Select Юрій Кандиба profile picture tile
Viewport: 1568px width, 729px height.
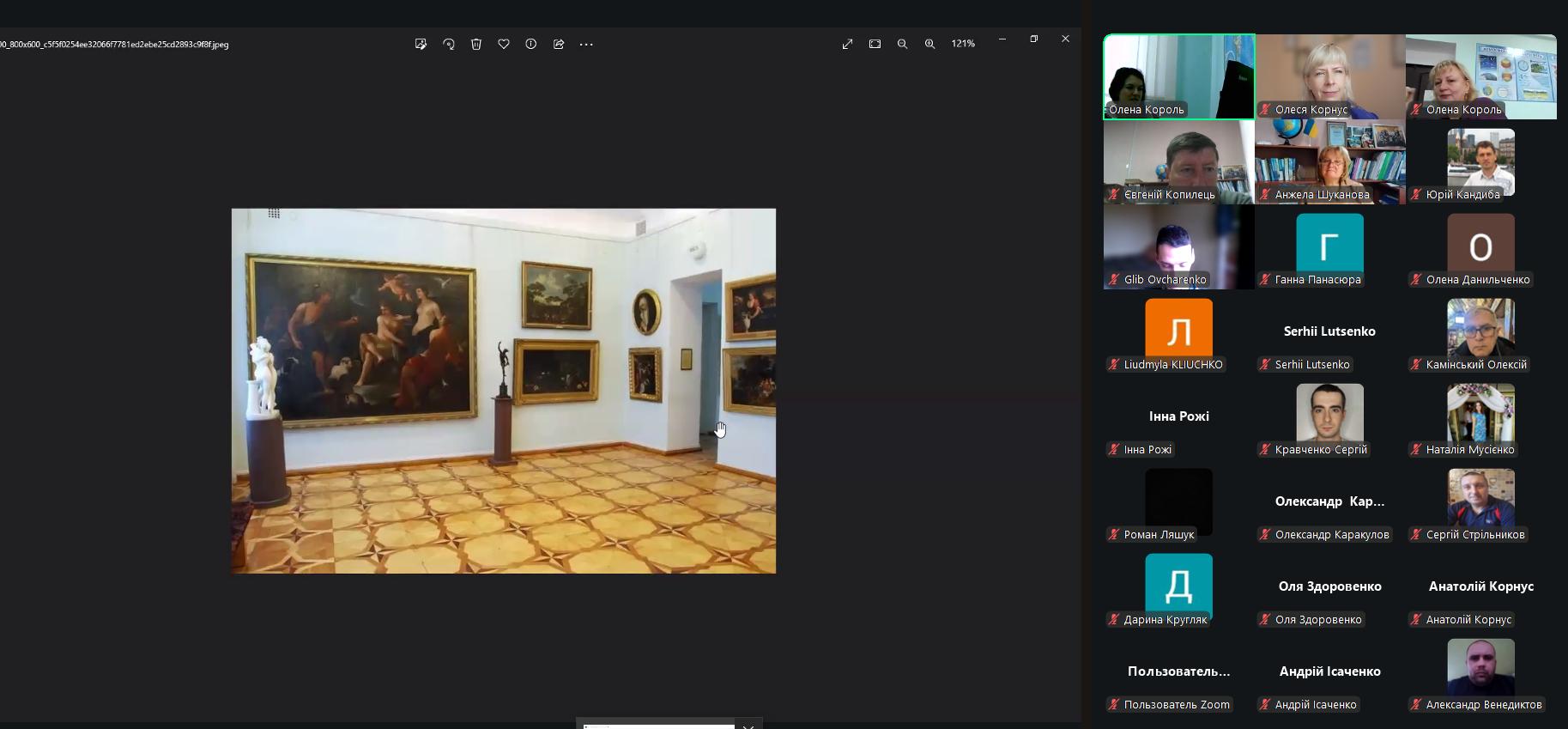(x=1480, y=161)
